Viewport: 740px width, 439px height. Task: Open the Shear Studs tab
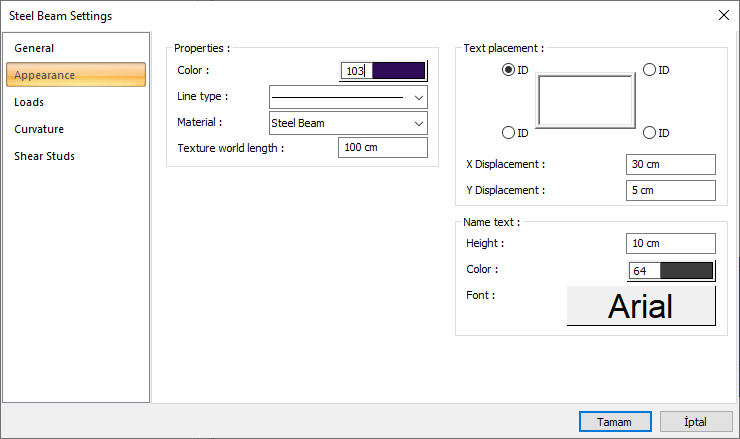(45, 156)
